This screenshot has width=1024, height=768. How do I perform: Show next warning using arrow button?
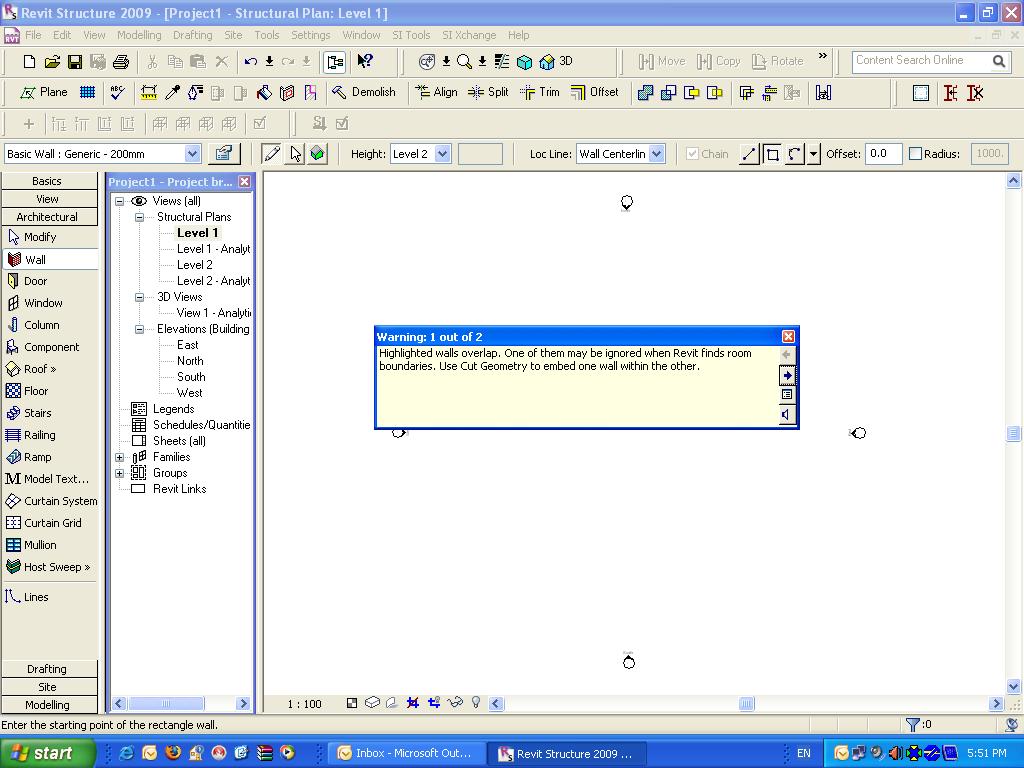[x=787, y=376]
